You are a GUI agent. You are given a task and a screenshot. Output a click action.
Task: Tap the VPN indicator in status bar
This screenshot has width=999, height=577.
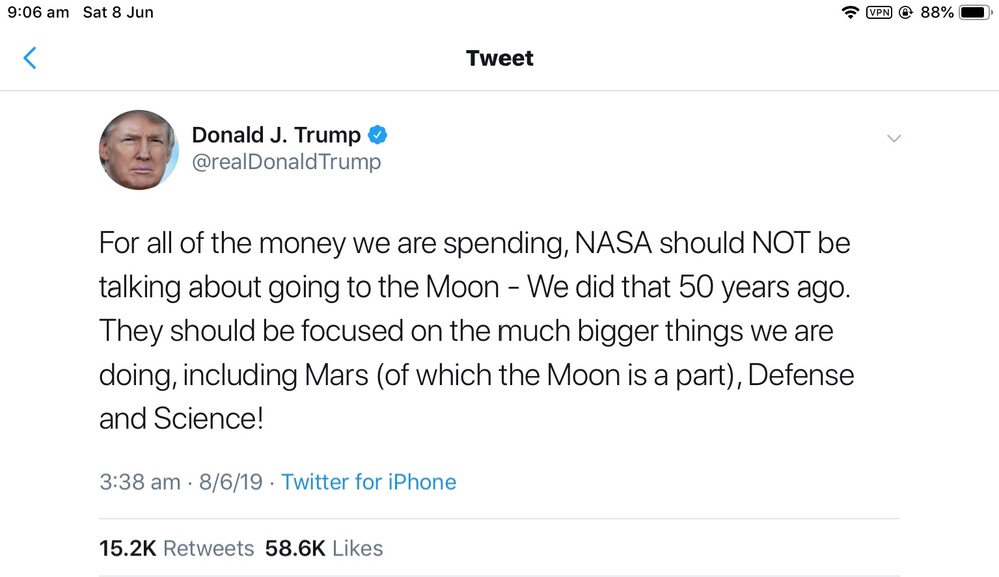[x=879, y=13]
